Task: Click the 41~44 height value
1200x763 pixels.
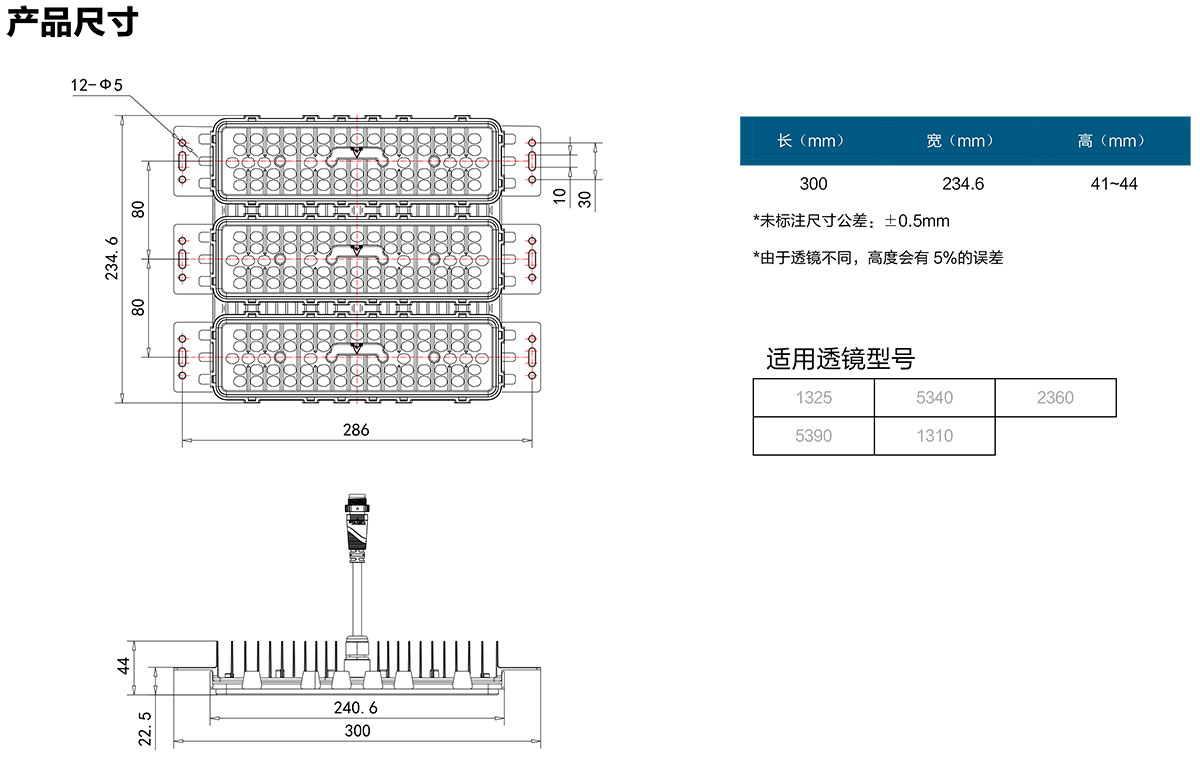Action: click(1114, 184)
